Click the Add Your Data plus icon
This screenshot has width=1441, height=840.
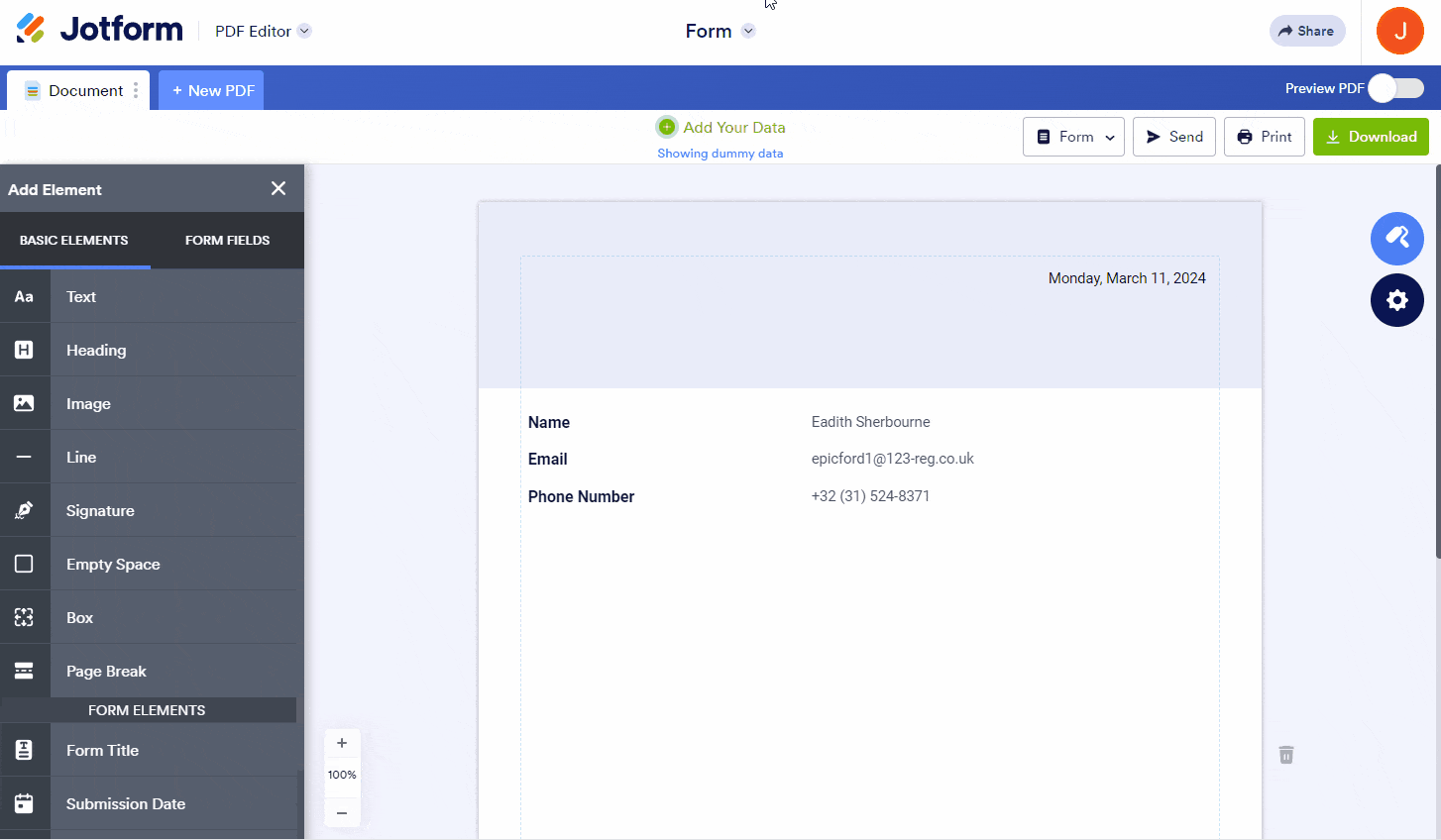[x=667, y=127]
